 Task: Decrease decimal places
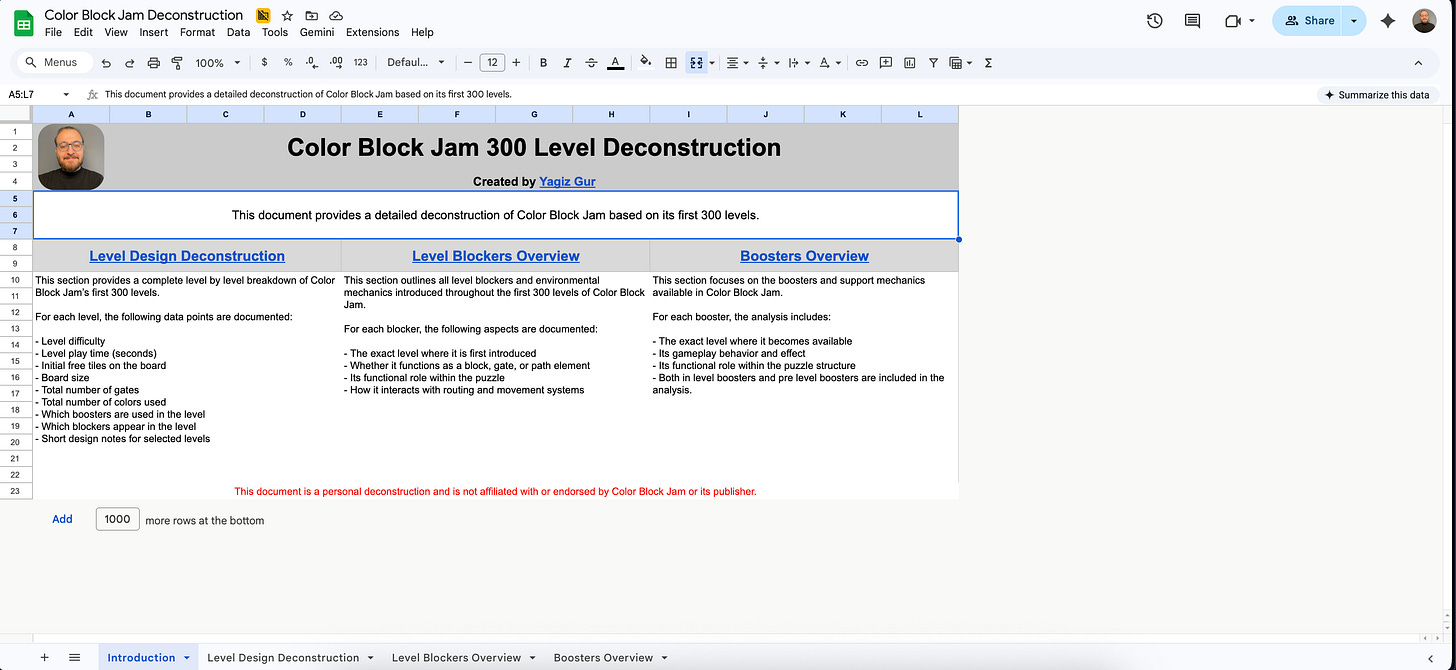312,62
